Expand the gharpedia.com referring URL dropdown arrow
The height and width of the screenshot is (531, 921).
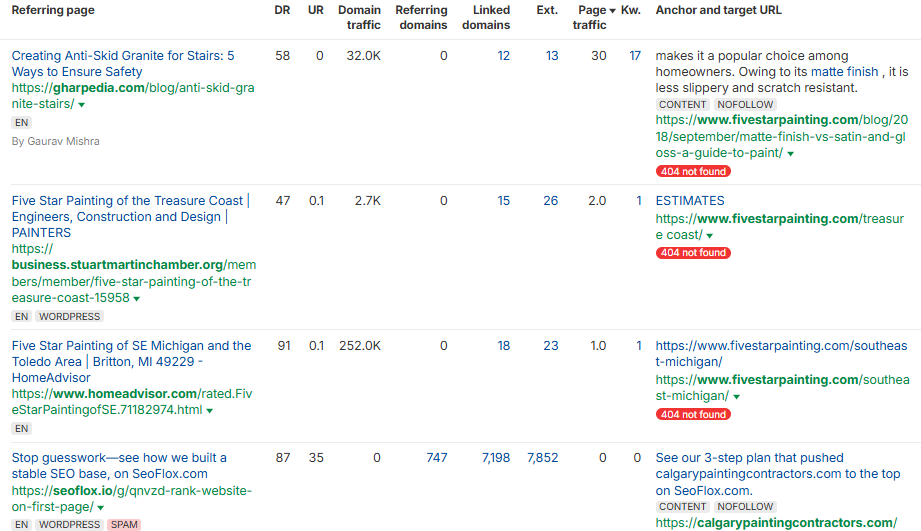(82, 105)
